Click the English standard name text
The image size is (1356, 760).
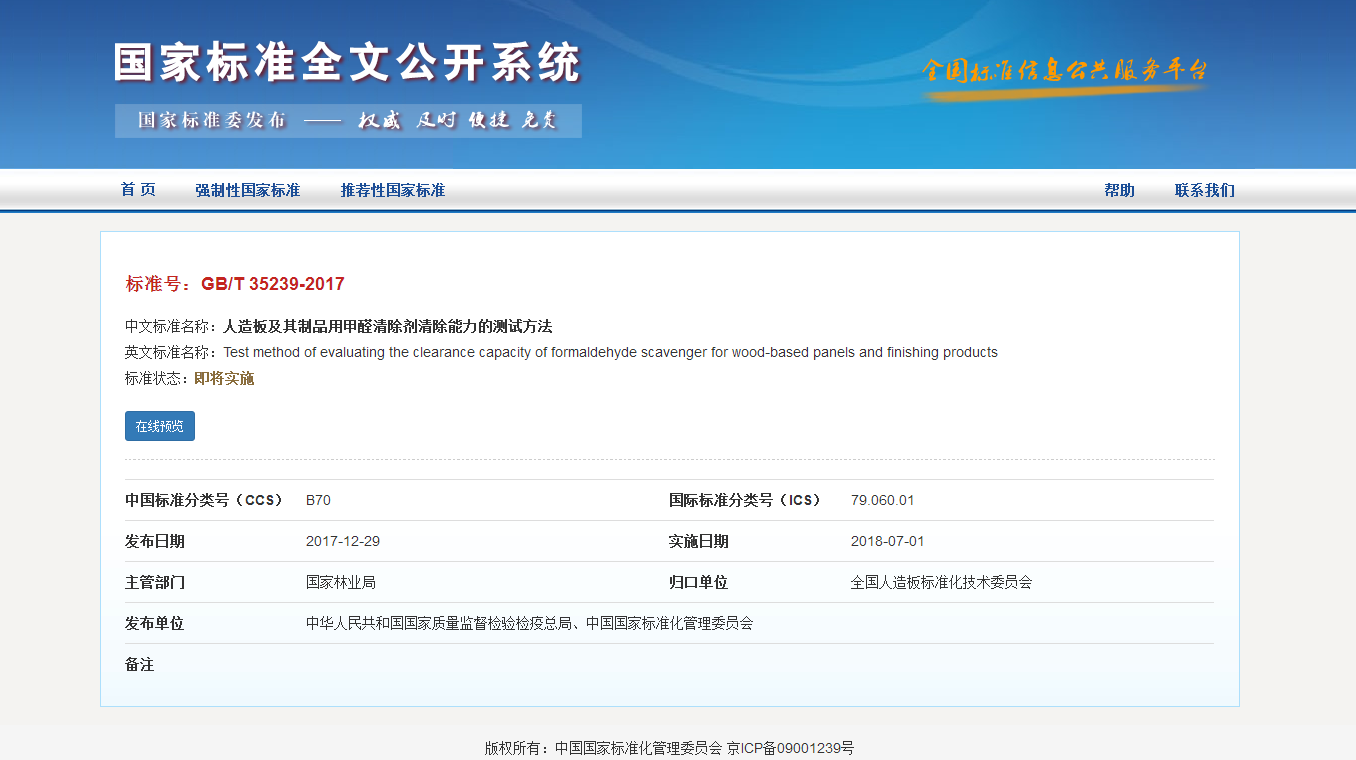[x=610, y=352]
